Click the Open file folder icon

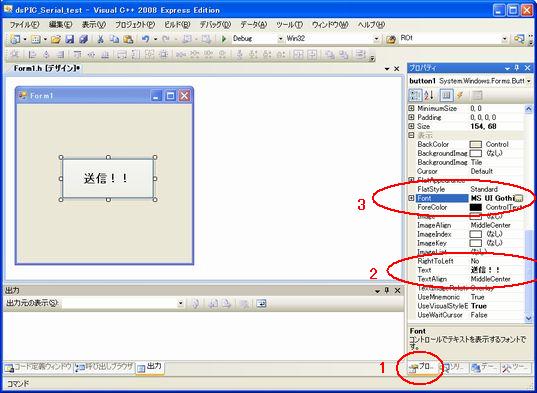point(56,39)
